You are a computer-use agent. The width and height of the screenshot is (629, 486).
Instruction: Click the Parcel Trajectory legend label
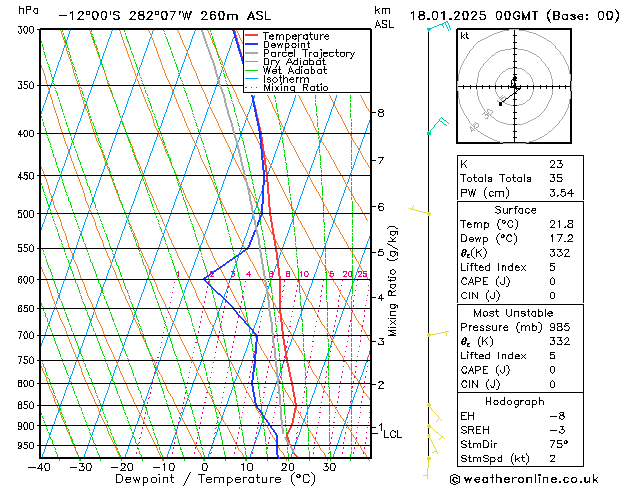309,53
